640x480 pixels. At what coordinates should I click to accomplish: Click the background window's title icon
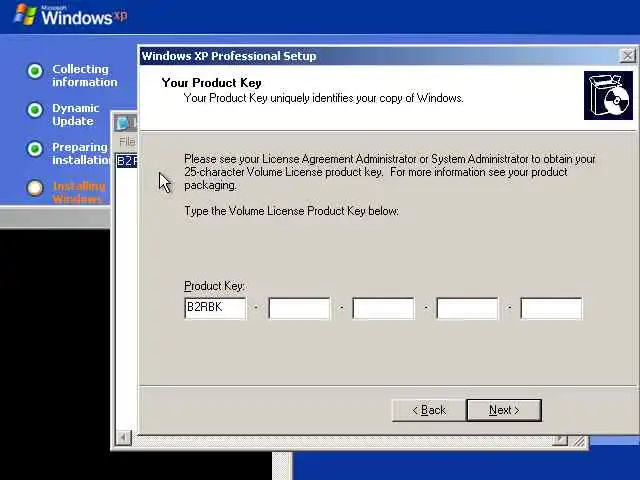pos(122,123)
